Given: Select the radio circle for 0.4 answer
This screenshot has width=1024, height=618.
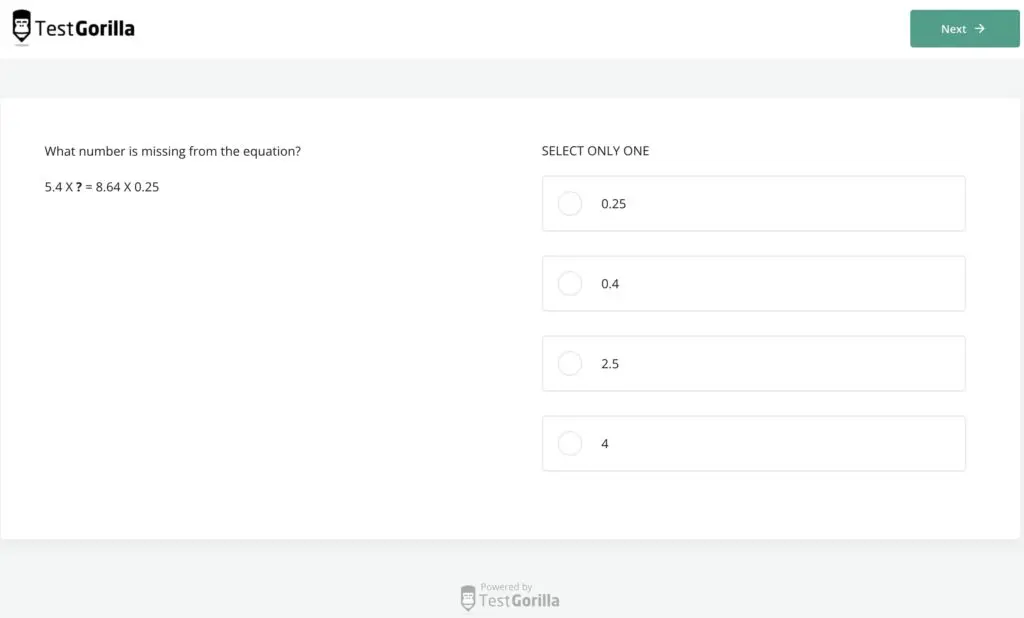Looking at the screenshot, I should point(569,284).
